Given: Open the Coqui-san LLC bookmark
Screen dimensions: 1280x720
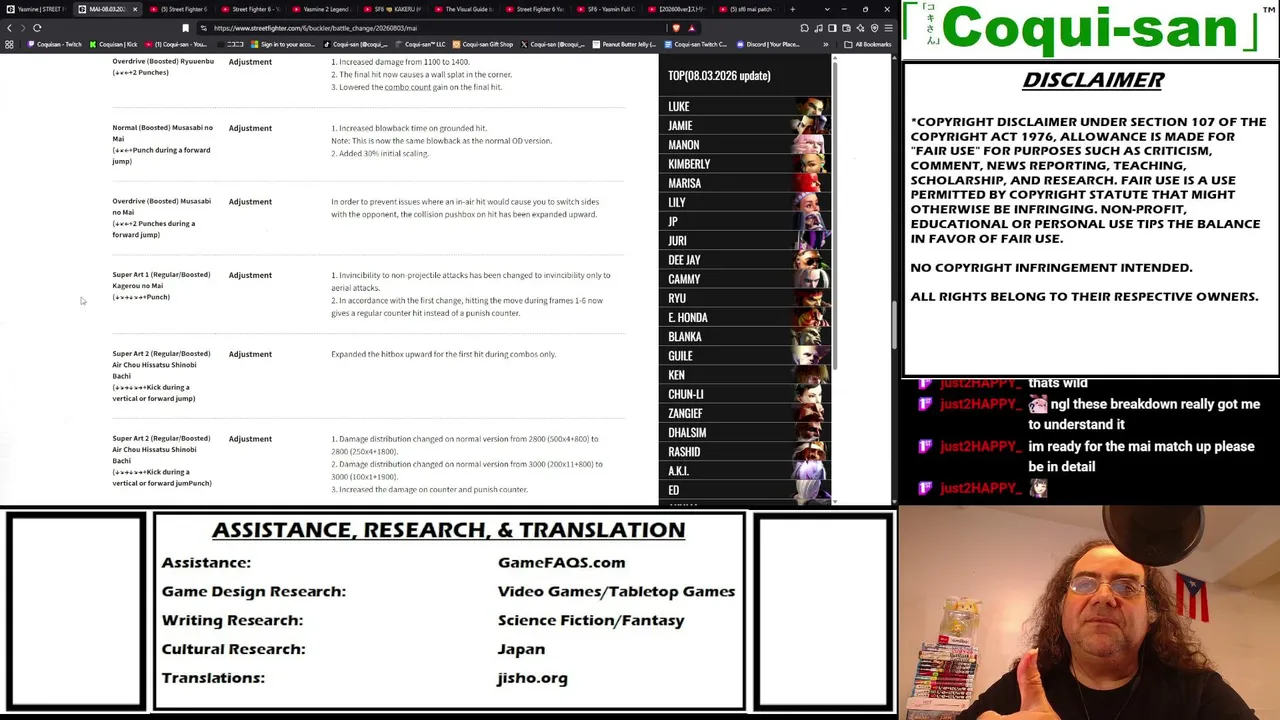Looking at the screenshot, I should point(421,44).
